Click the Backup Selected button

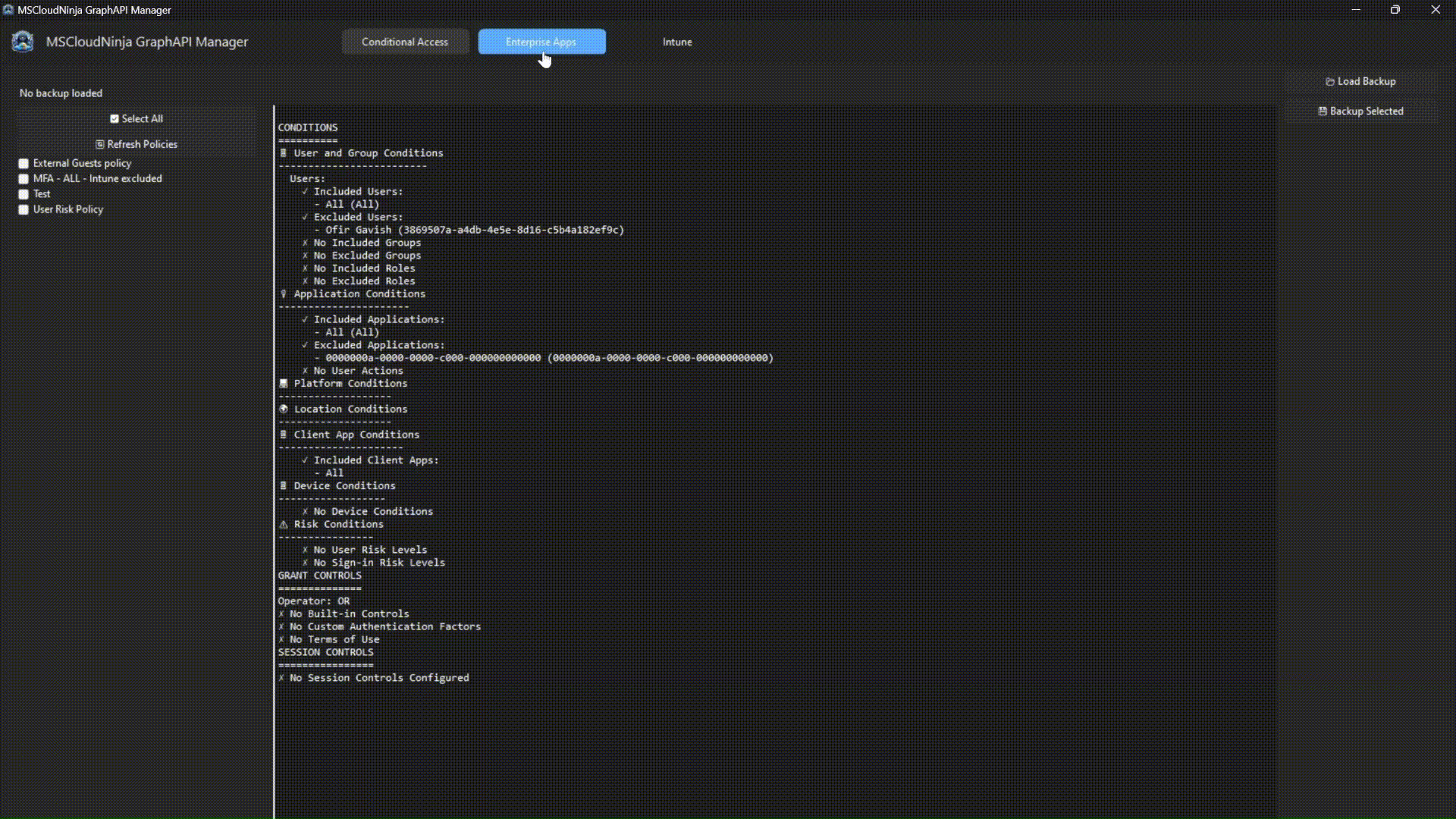[1360, 111]
